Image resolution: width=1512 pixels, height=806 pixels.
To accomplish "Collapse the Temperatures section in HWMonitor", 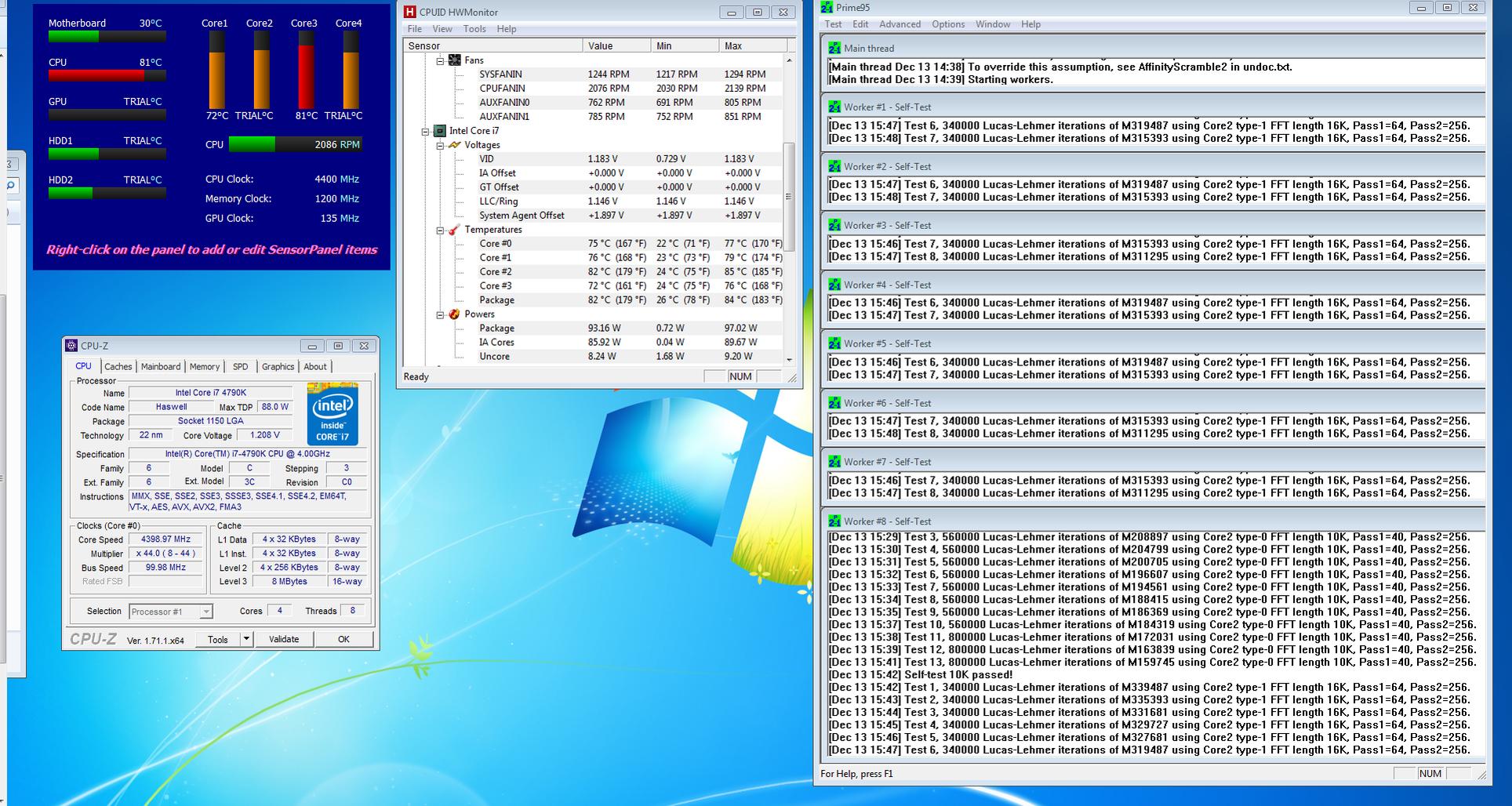I will pos(440,230).
